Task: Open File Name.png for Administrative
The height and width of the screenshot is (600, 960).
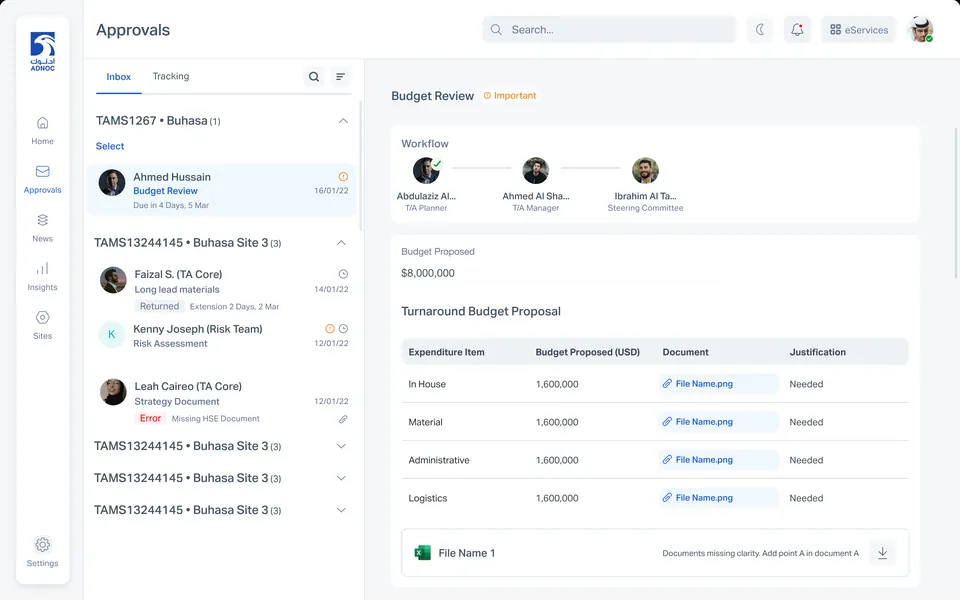Action: (x=718, y=460)
